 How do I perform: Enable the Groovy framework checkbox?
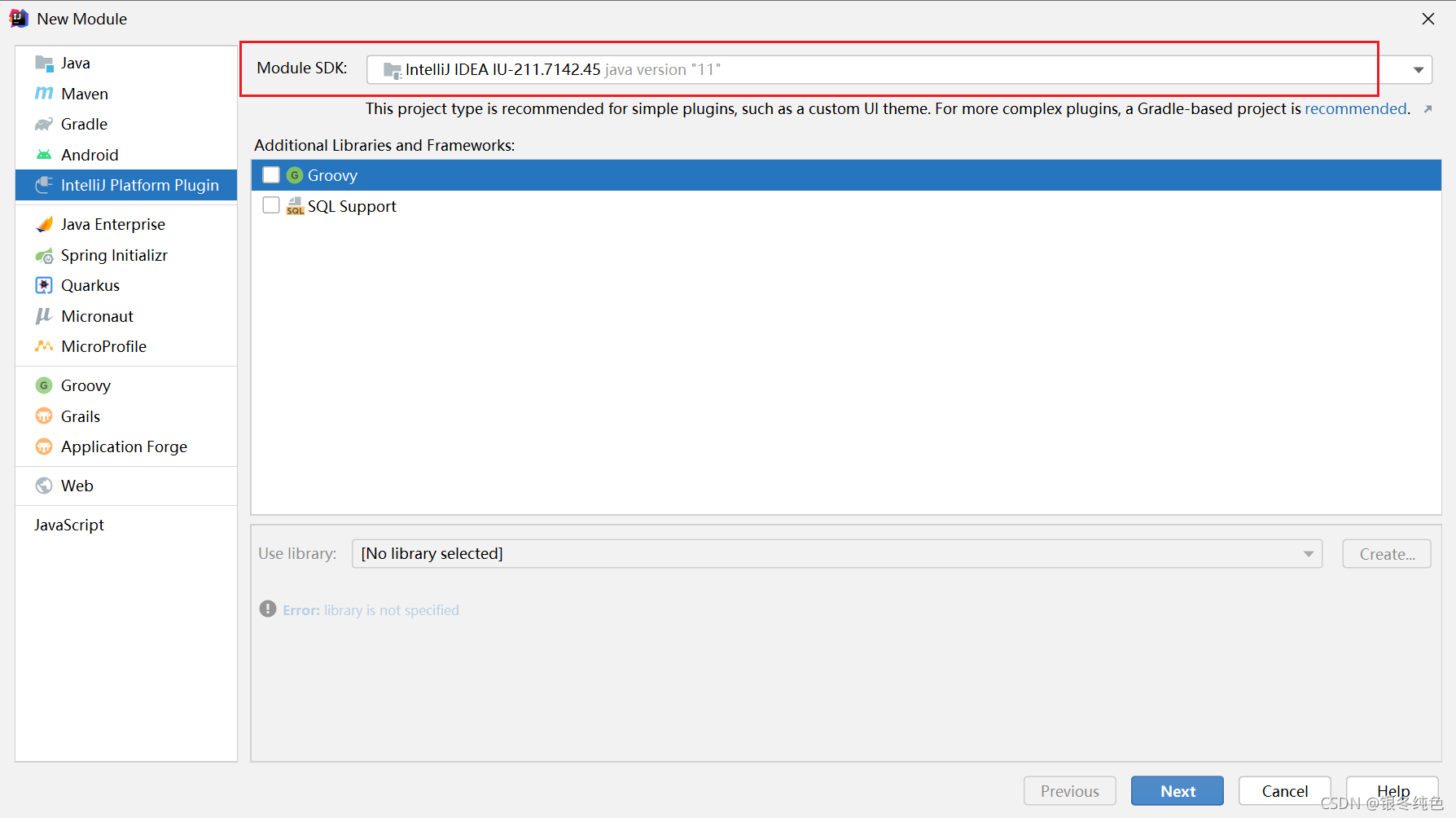271,175
